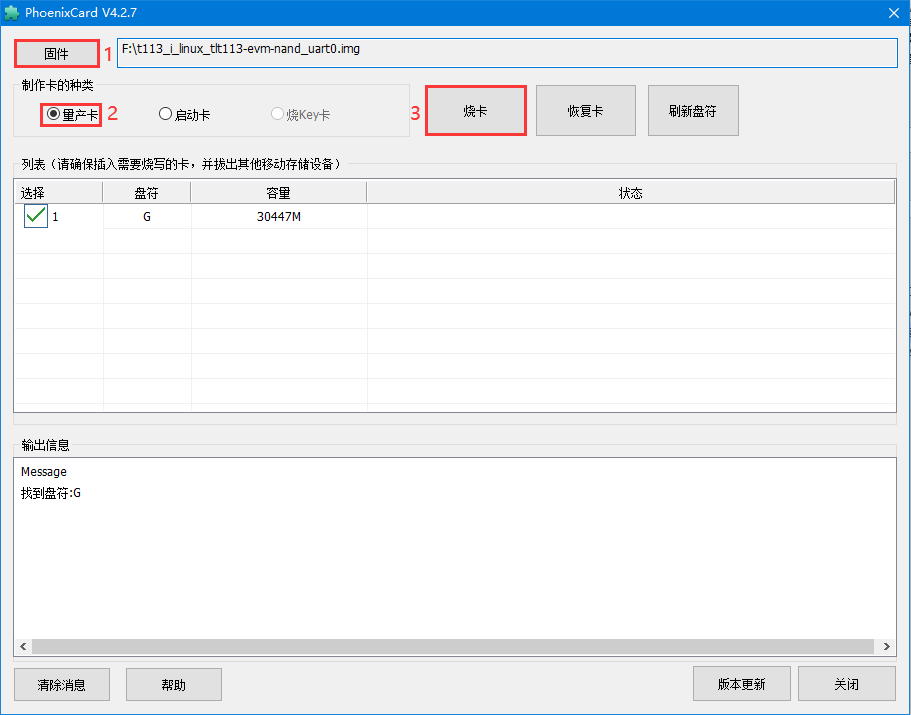This screenshot has width=911, height=715.
Task: Click the 关闭 close button
Action: (x=847, y=684)
